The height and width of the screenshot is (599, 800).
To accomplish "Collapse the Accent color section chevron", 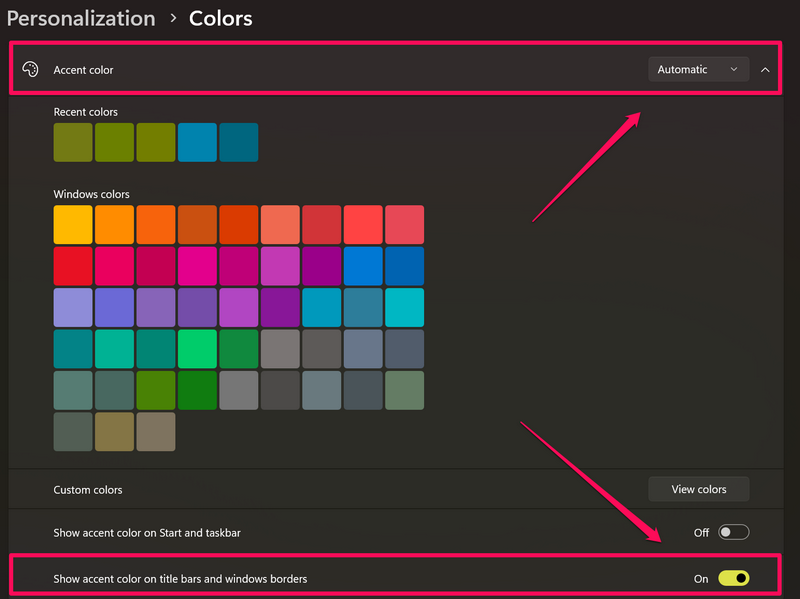I will 765,70.
